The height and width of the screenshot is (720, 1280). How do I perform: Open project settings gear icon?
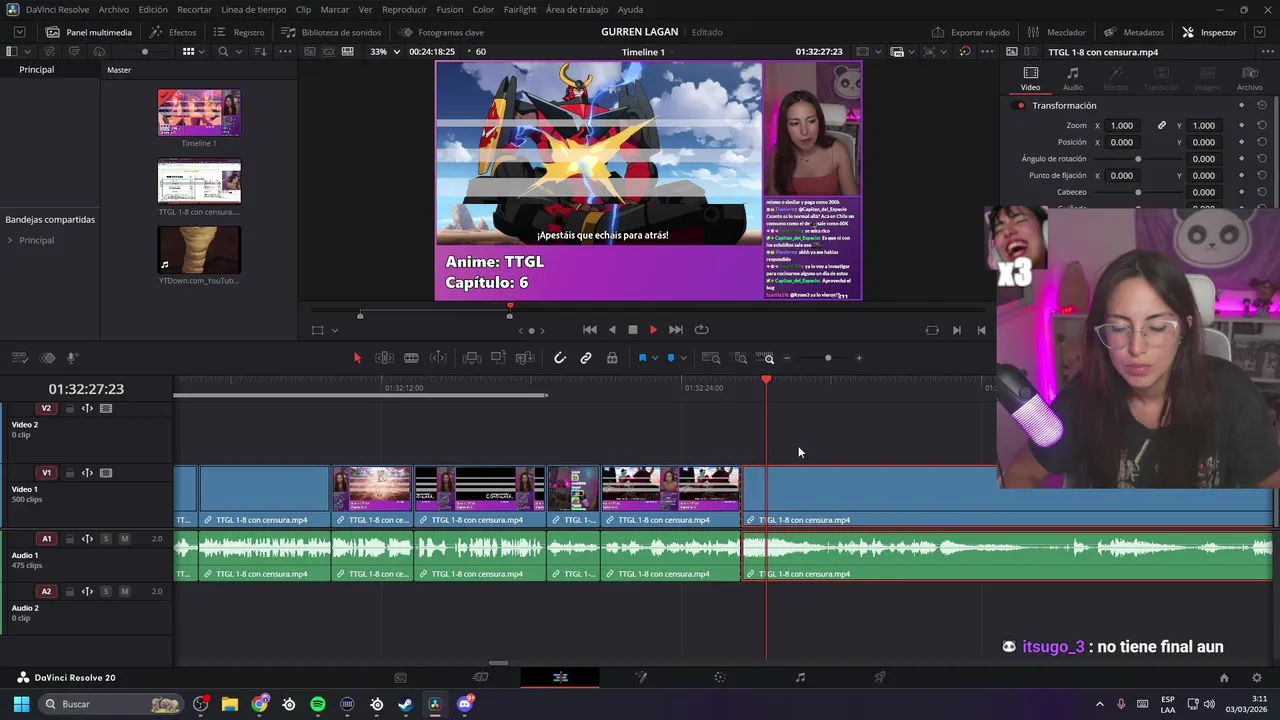point(1256,678)
